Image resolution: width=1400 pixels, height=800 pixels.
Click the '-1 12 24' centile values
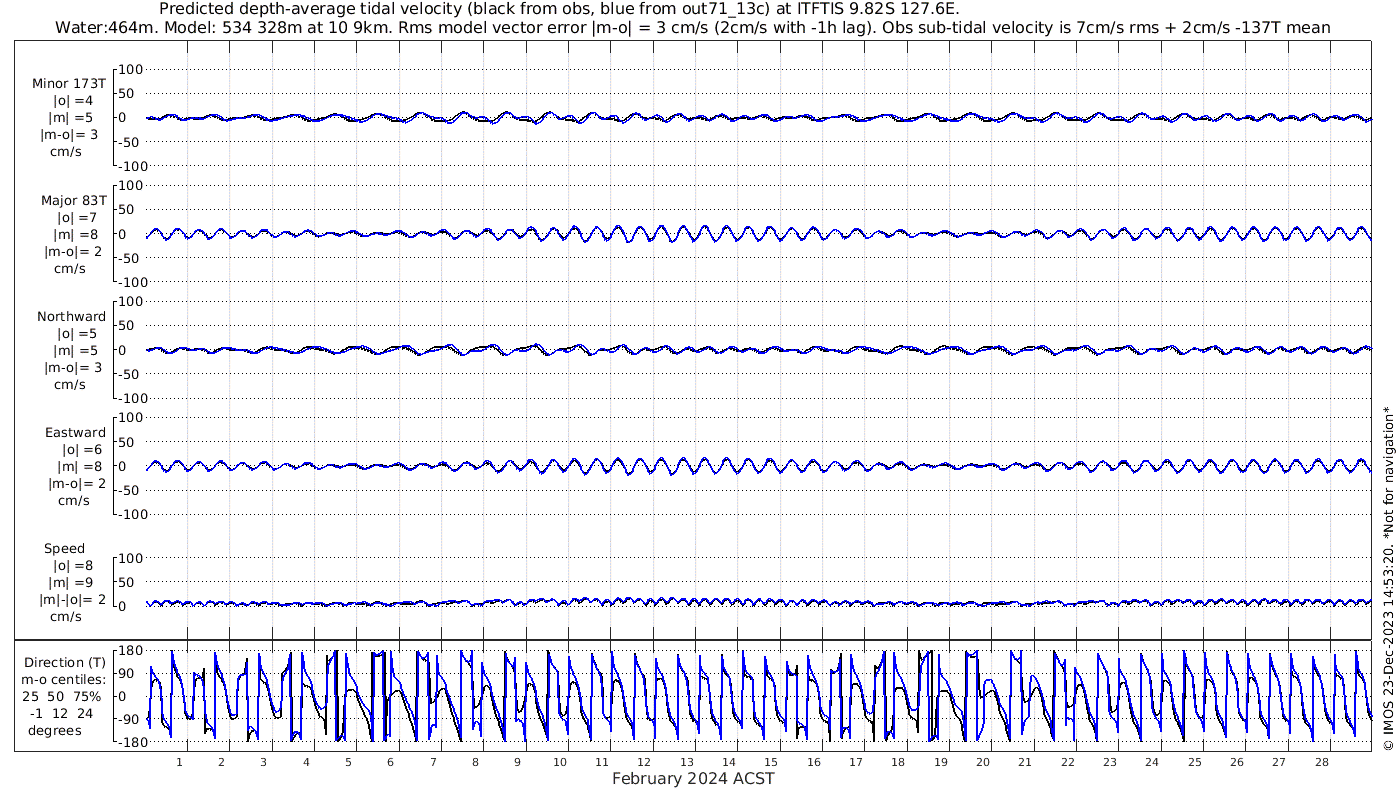coord(61,713)
